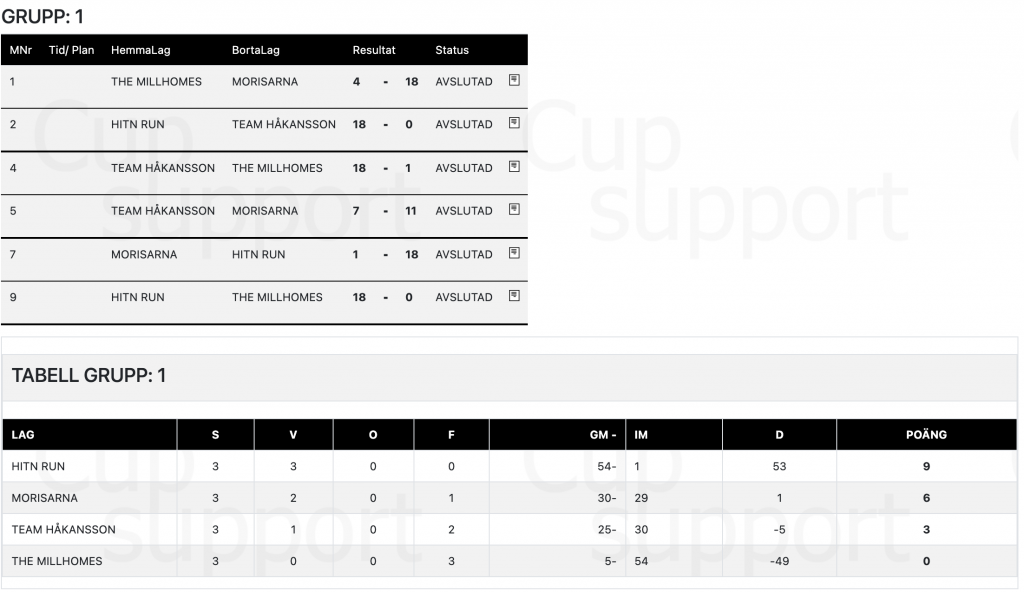Viewport: 1024px width, 592px height.
Task: Click MORISARNA home team in match 7
Action: (x=144, y=254)
